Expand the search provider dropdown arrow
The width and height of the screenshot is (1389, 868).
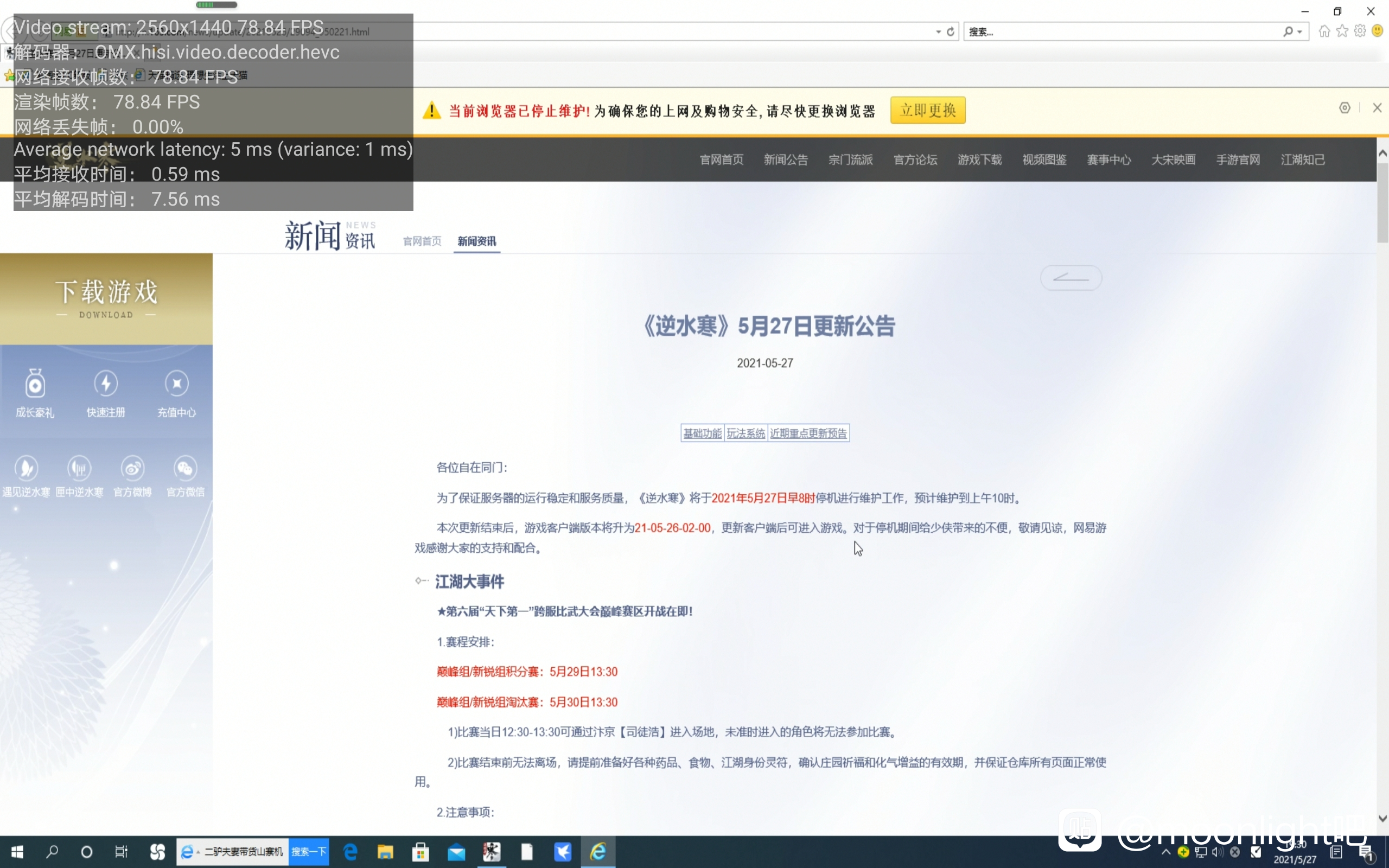tap(1300, 32)
